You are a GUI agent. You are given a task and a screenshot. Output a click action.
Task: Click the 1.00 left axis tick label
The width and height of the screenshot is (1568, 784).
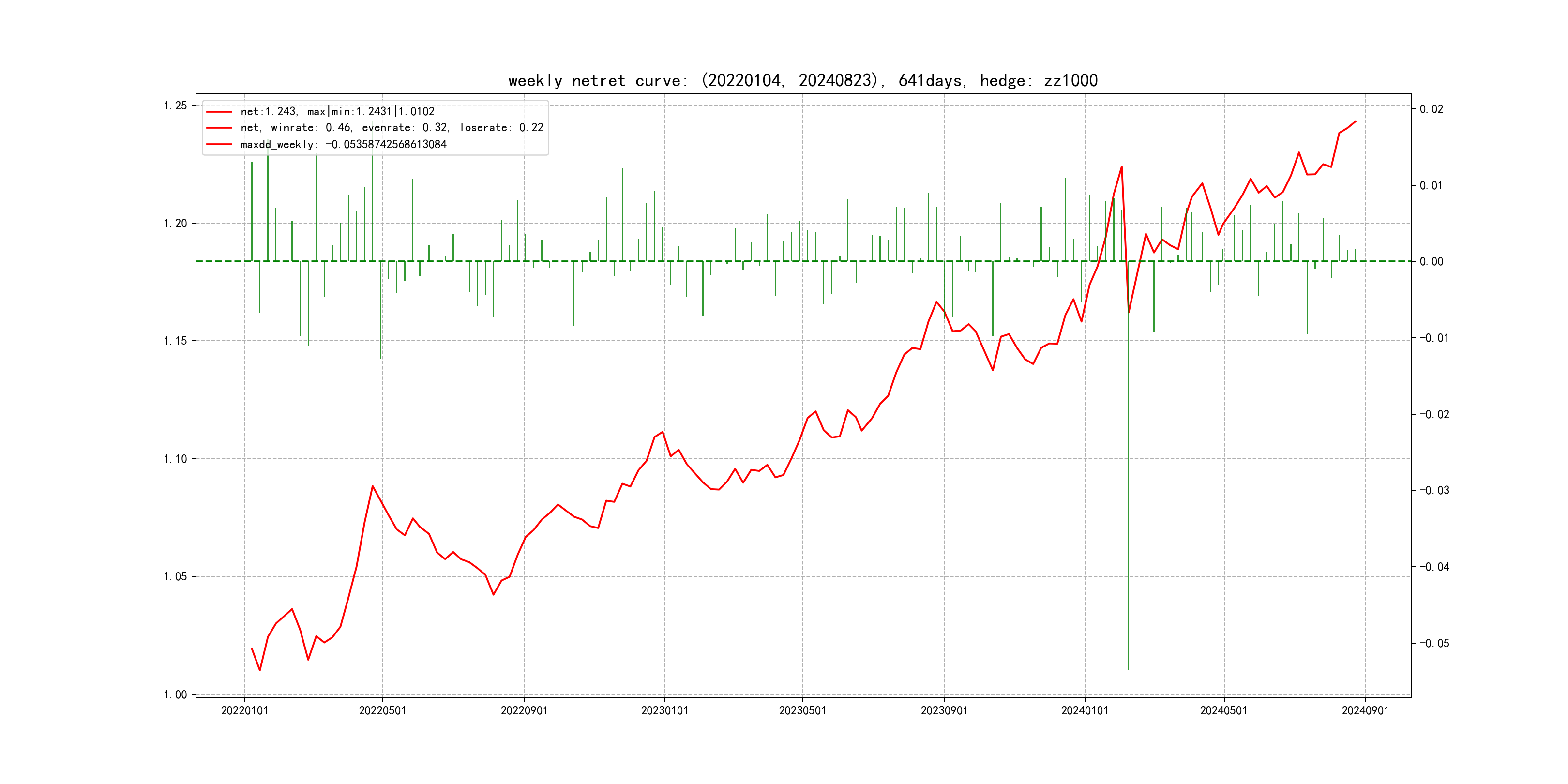(x=175, y=694)
